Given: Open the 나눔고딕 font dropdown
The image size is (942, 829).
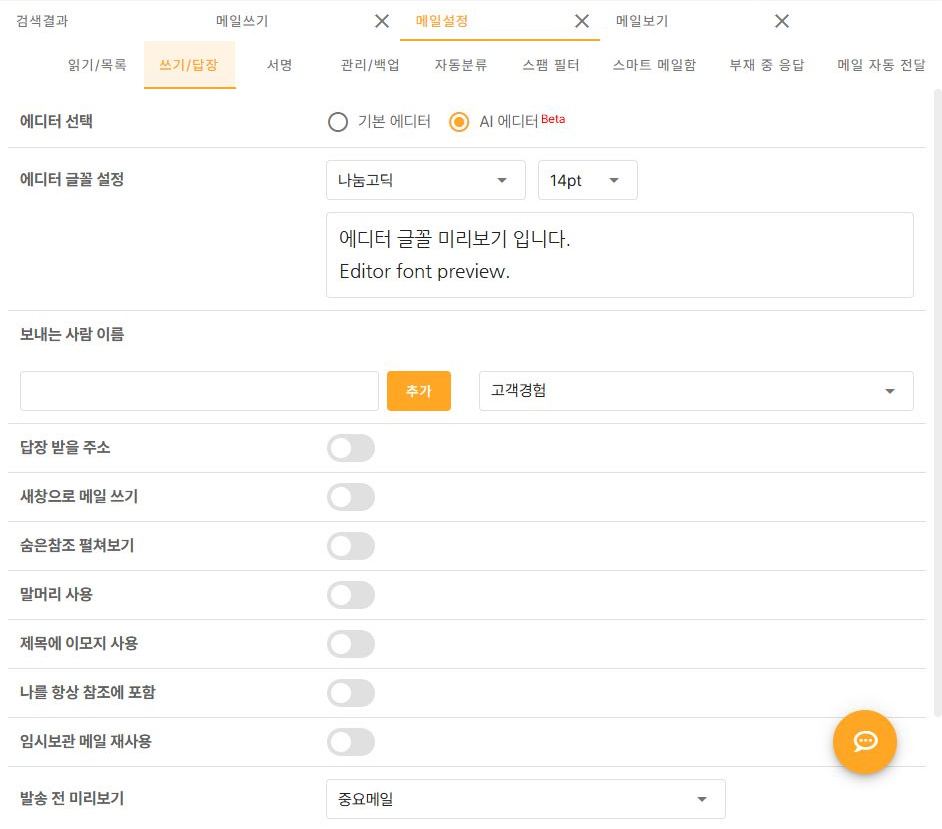Looking at the screenshot, I should pyautogui.click(x=426, y=180).
